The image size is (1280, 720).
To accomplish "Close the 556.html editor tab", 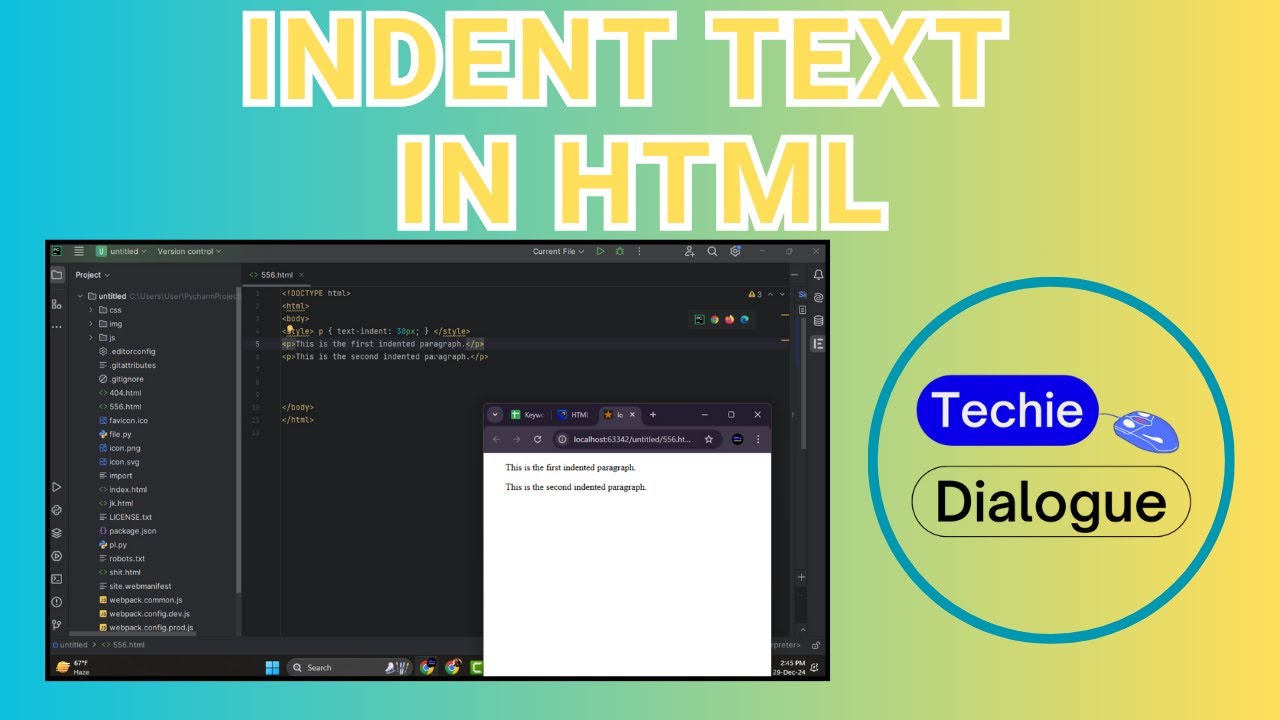I will tap(302, 275).
